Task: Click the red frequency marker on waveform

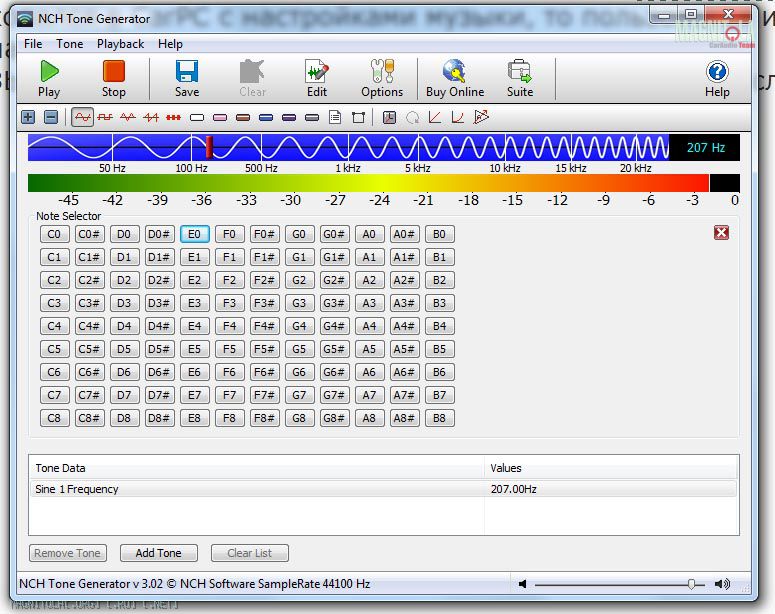Action: 209,147
